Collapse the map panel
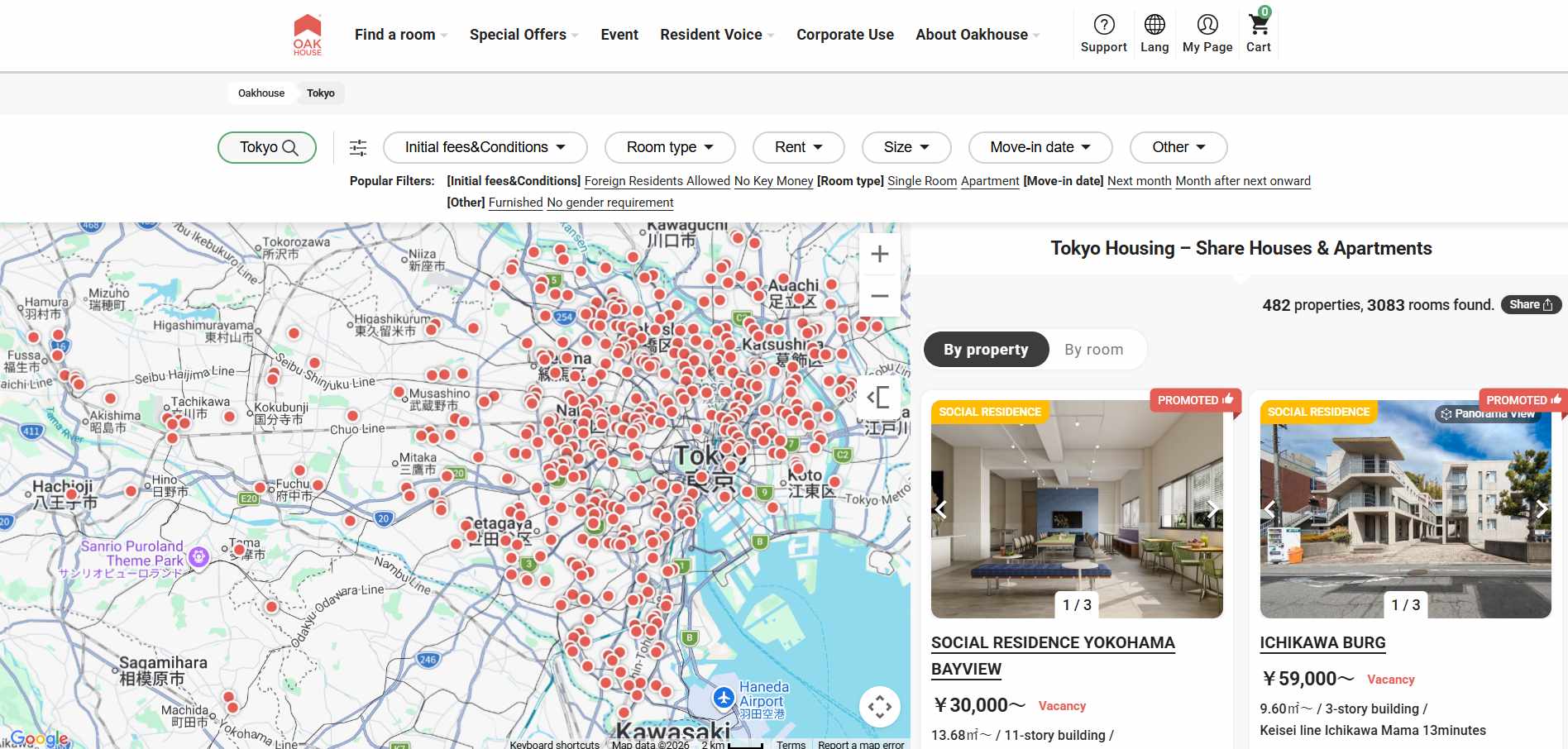Screen dimensions: 1568x749 878,398
